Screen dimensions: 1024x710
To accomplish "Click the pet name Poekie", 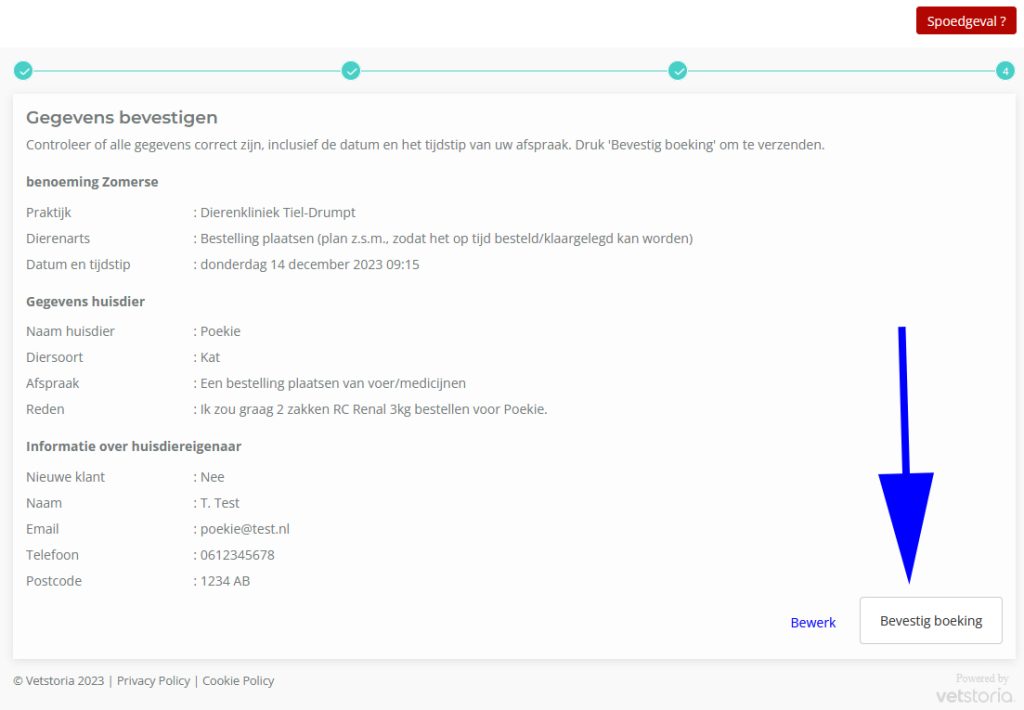I will point(220,331).
